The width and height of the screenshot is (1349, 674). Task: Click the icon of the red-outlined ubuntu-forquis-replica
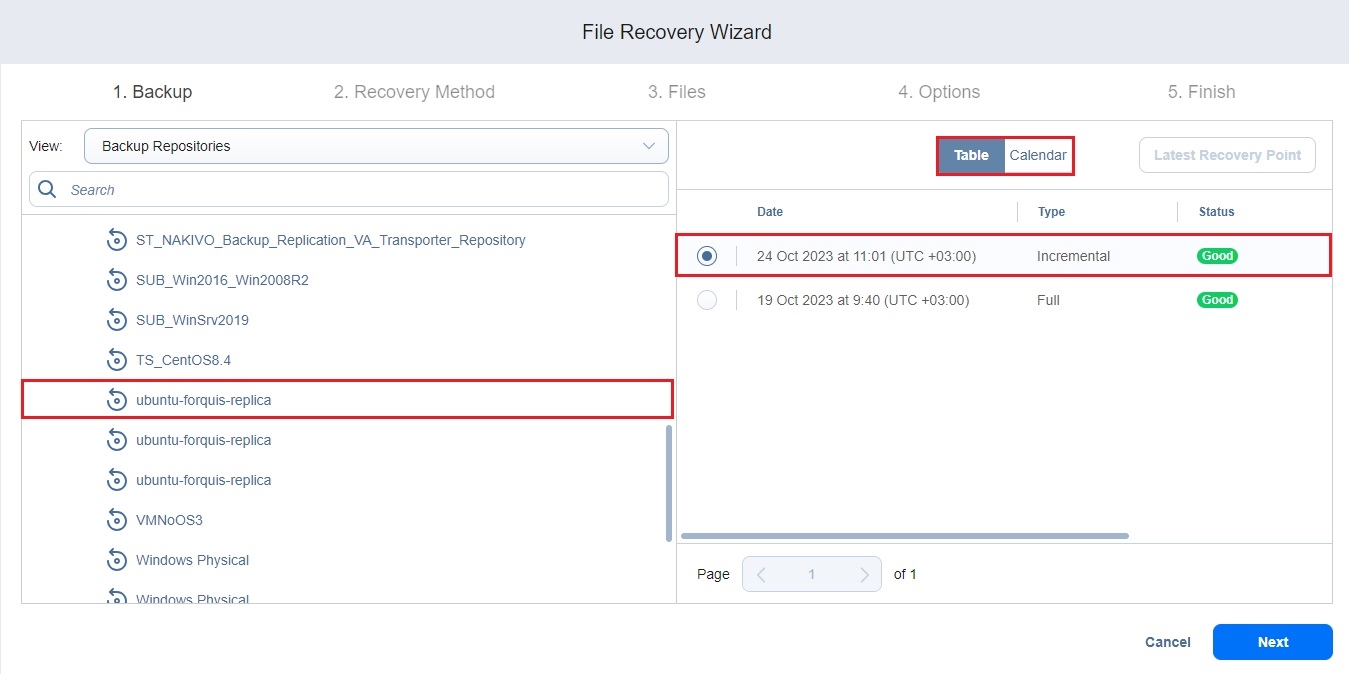(117, 400)
